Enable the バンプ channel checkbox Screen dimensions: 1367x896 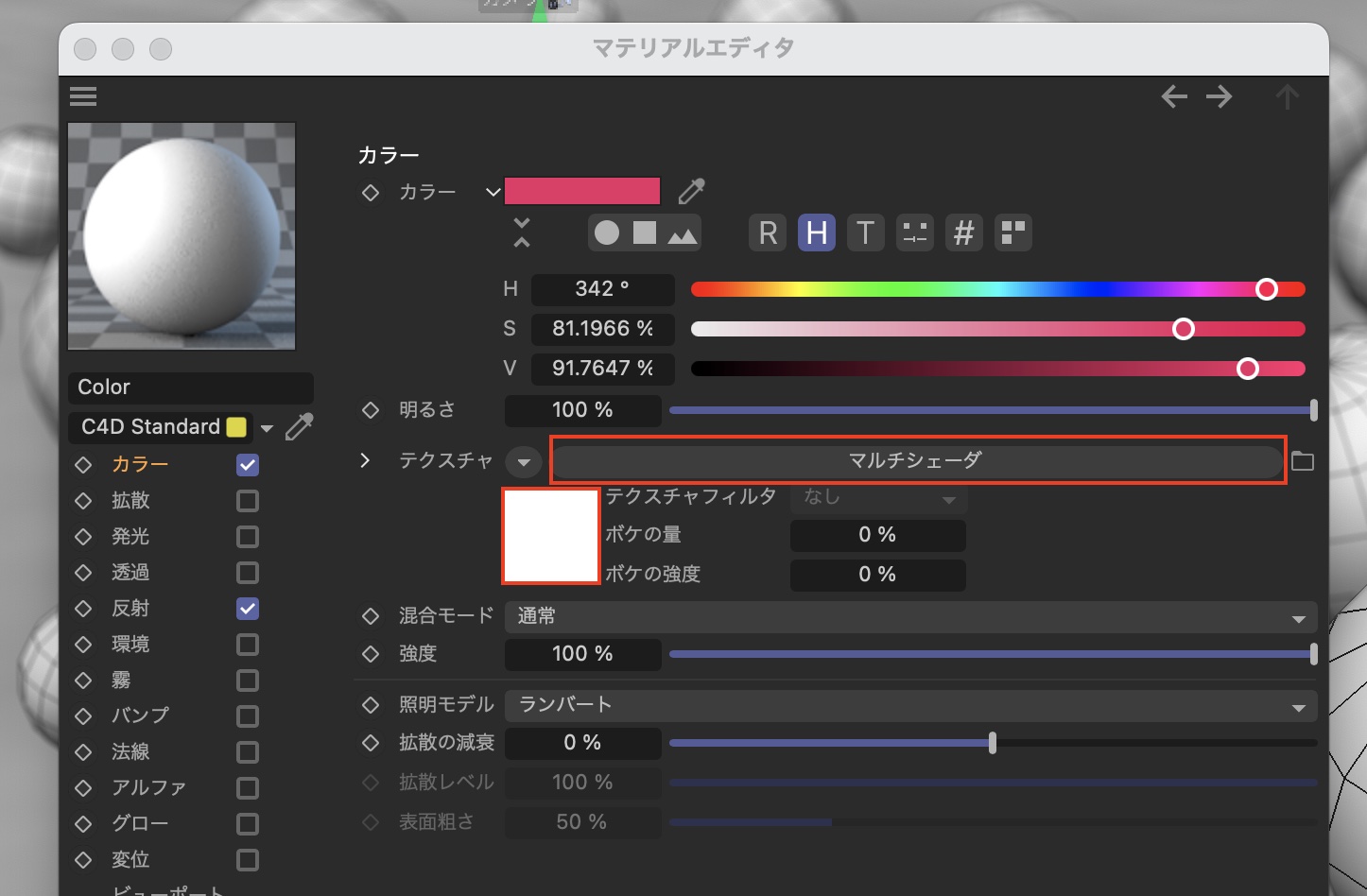pos(248,716)
